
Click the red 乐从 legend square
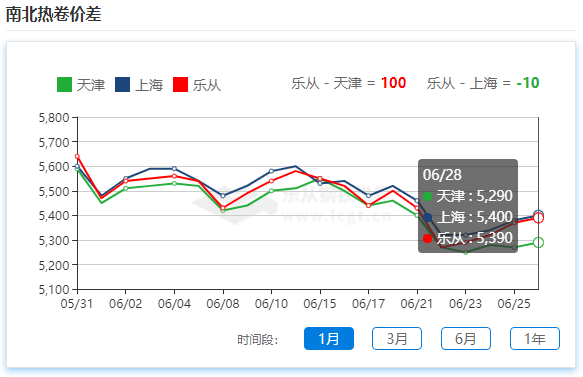click(x=181, y=85)
